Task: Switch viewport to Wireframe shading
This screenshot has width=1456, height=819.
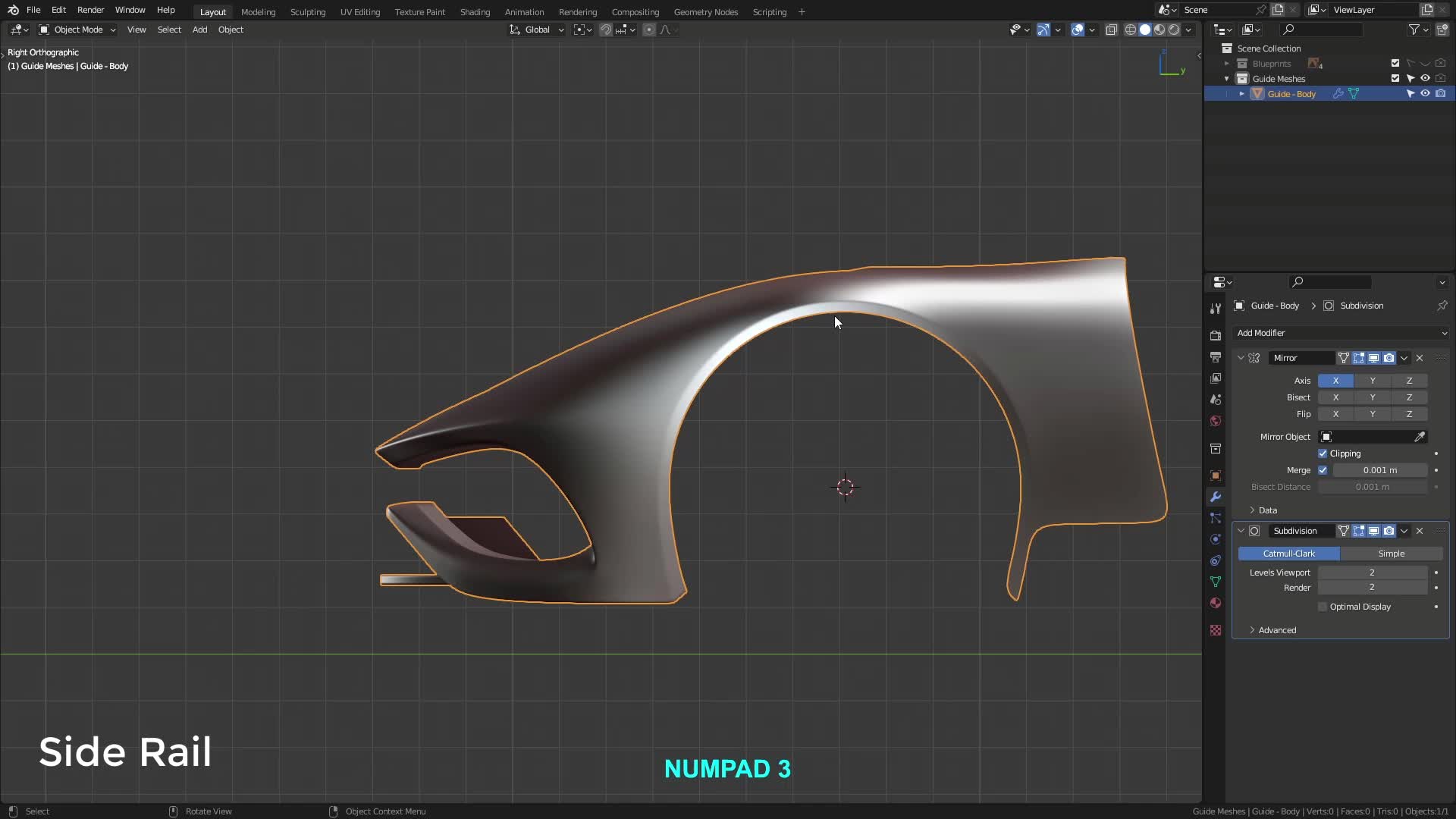Action: coord(1130,30)
